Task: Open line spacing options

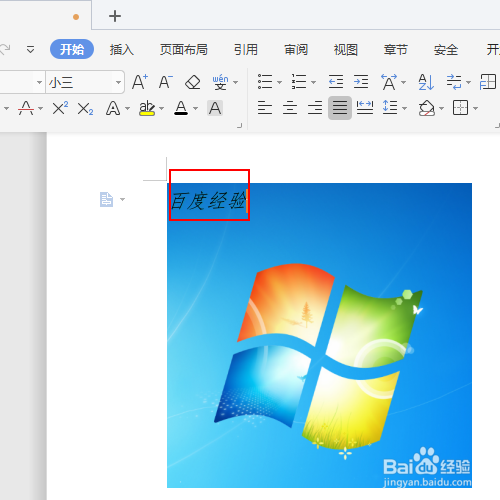Action: pos(390,108)
